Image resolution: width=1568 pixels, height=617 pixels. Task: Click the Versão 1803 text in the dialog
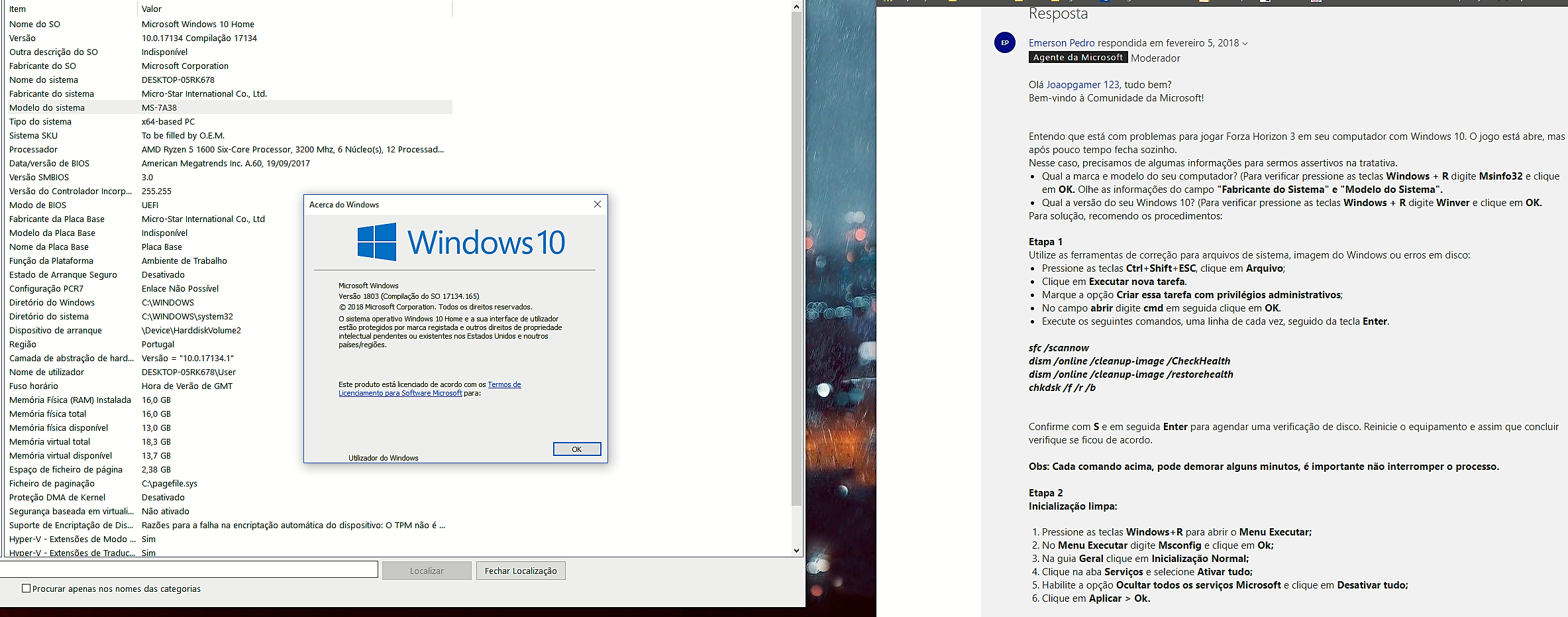tap(409, 296)
